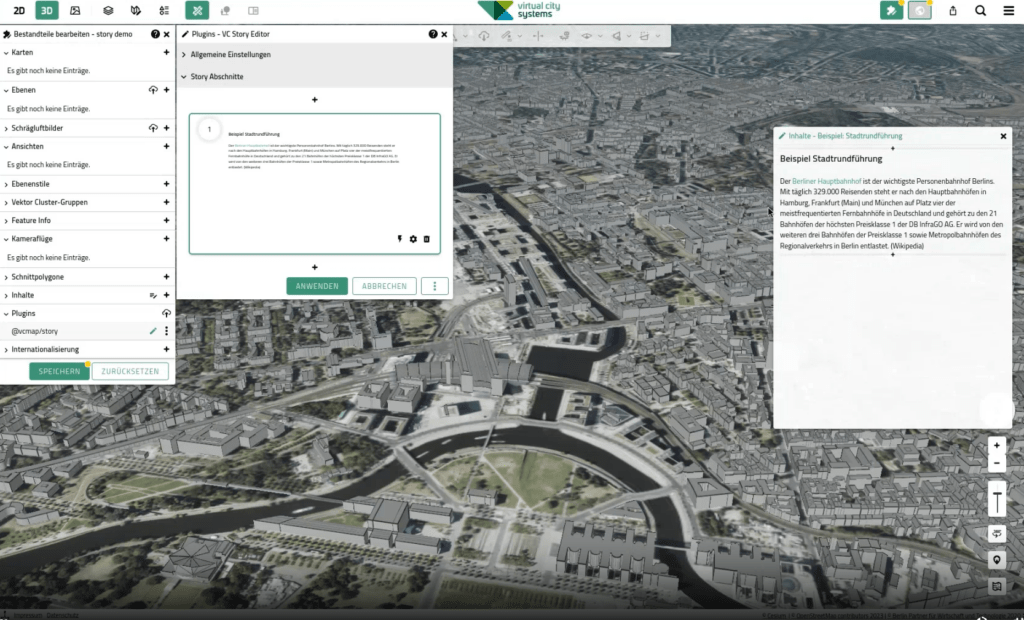
Task: Click the SPEICHERN button
Action: (x=59, y=371)
